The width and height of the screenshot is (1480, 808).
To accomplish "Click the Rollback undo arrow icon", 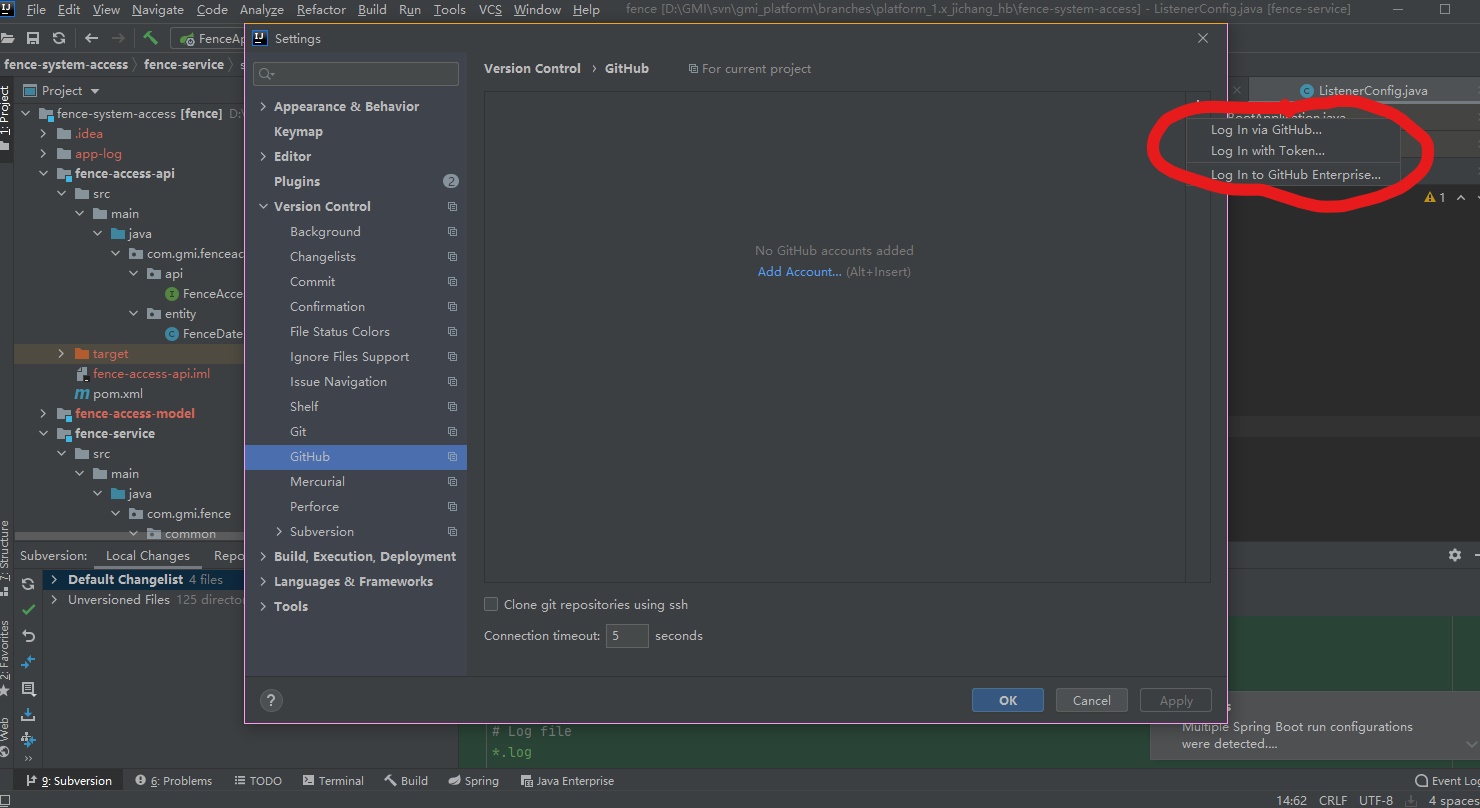I will [28, 636].
